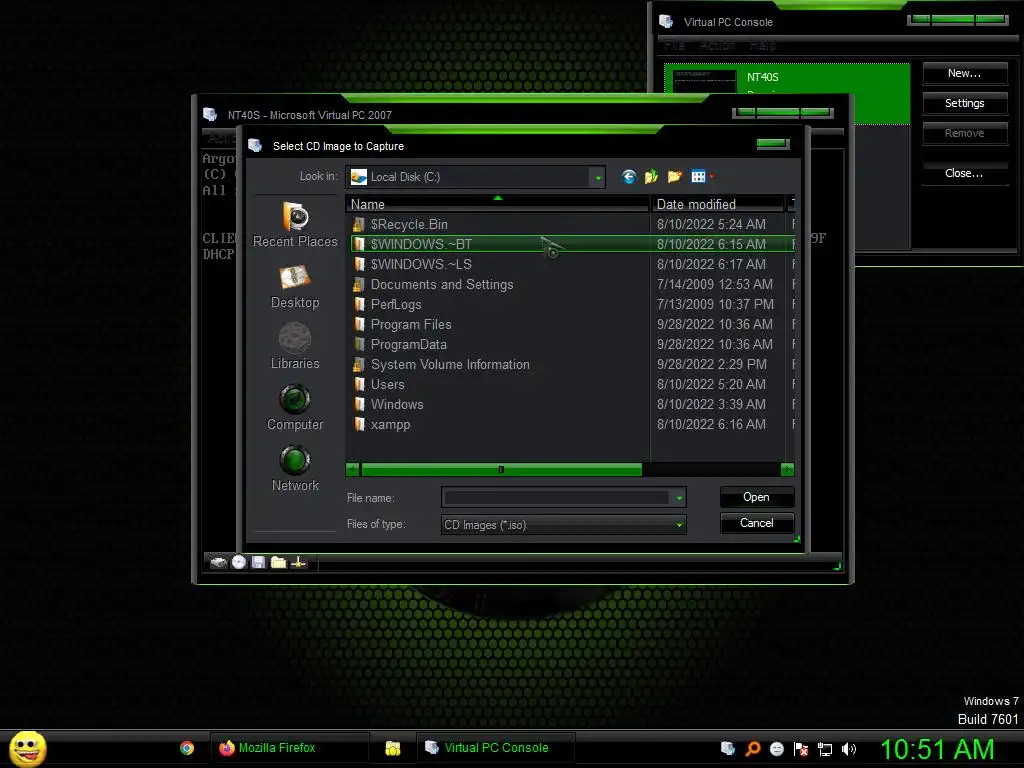Select the Windows folder

click(397, 405)
